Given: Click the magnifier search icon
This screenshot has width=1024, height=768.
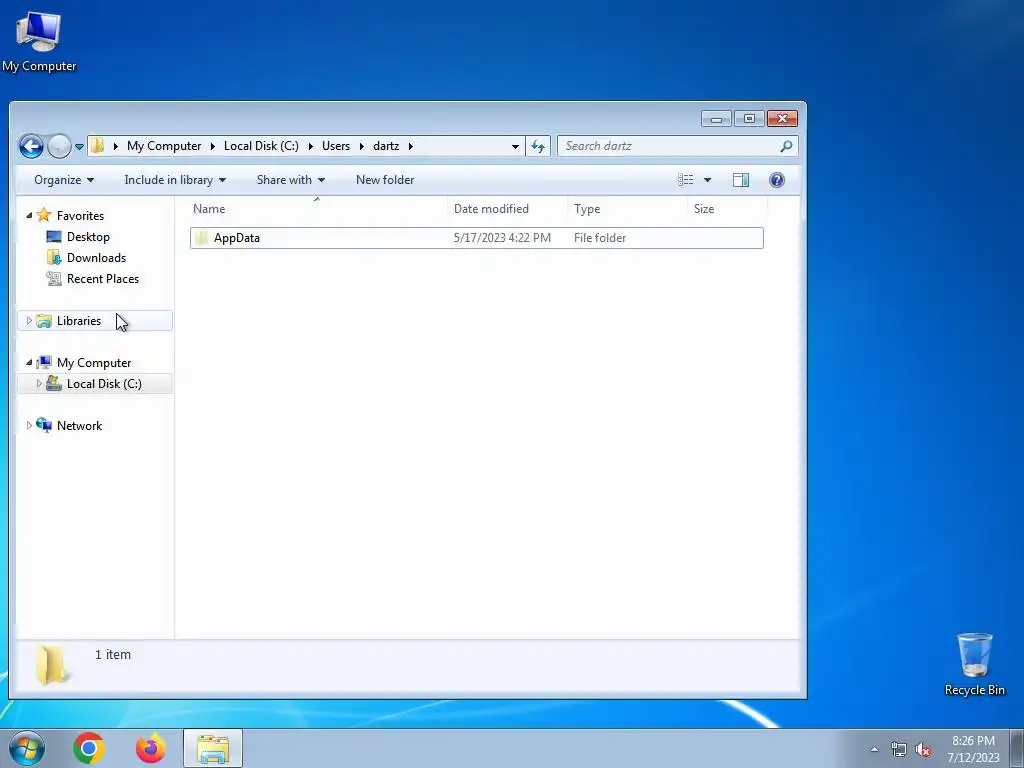Looking at the screenshot, I should (x=786, y=146).
